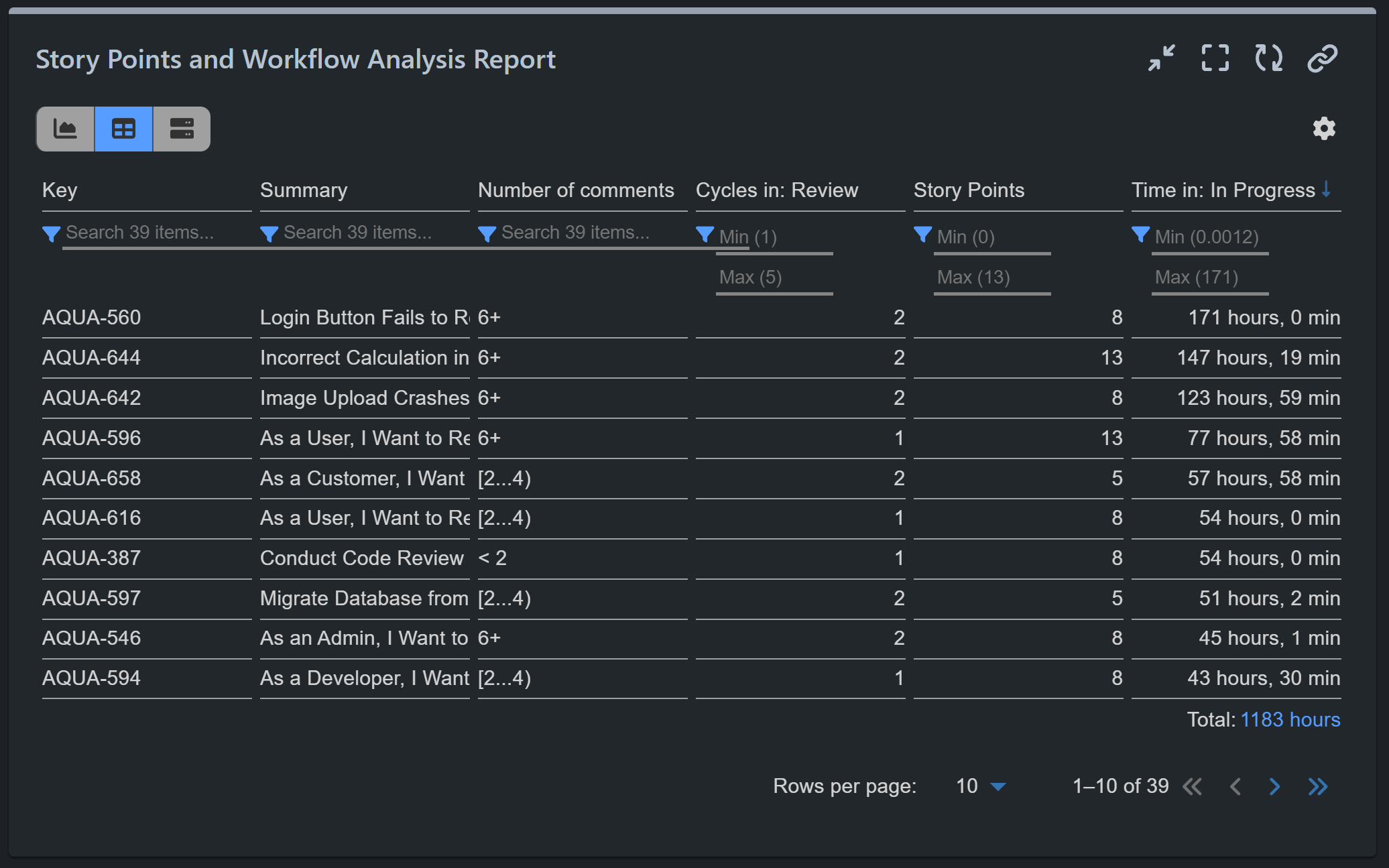The height and width of the screenshot is (868, 1389).
Task: Select the Story Points column header
Action: coord(968,190)
